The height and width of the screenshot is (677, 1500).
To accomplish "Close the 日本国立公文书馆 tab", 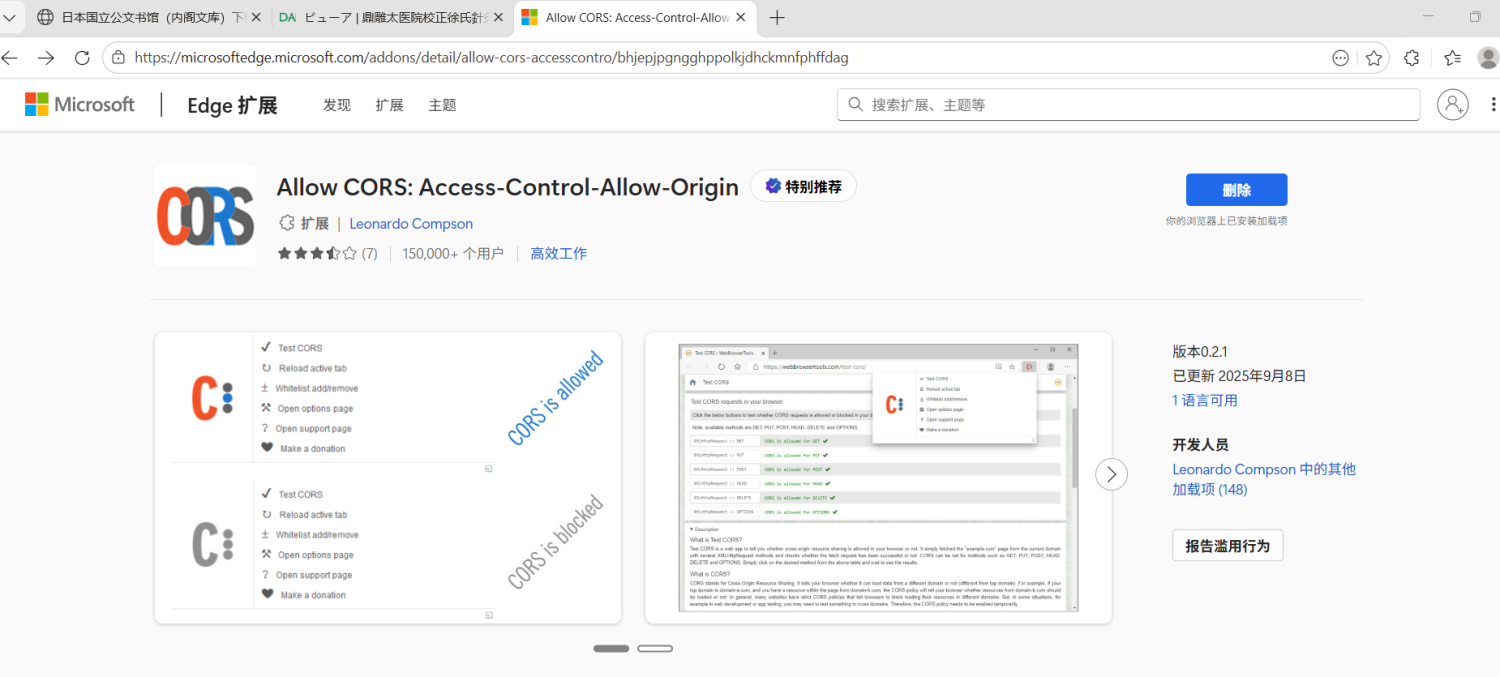I will (x=255, y=17).
